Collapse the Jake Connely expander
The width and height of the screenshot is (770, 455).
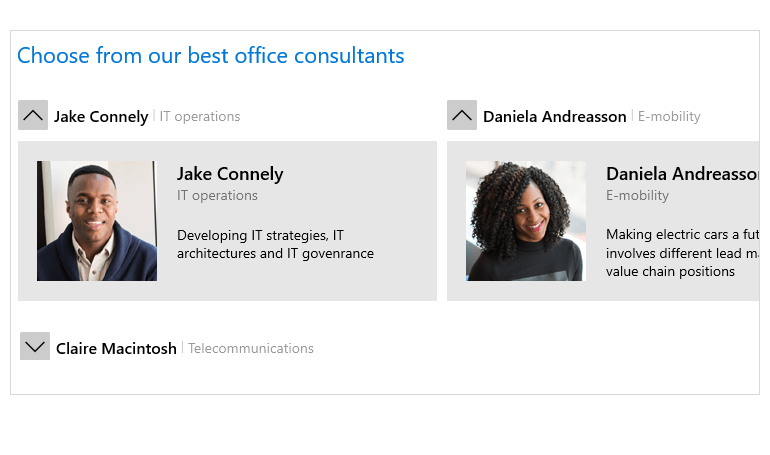pos(33,115)
